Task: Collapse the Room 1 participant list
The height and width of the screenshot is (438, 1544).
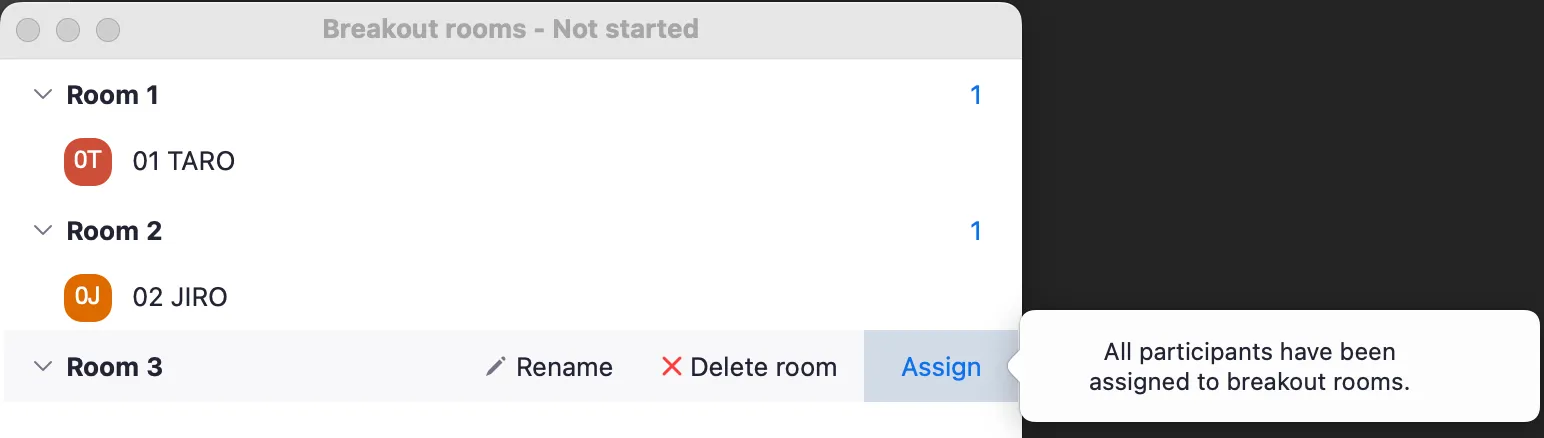Action: (x=42, y=95)
